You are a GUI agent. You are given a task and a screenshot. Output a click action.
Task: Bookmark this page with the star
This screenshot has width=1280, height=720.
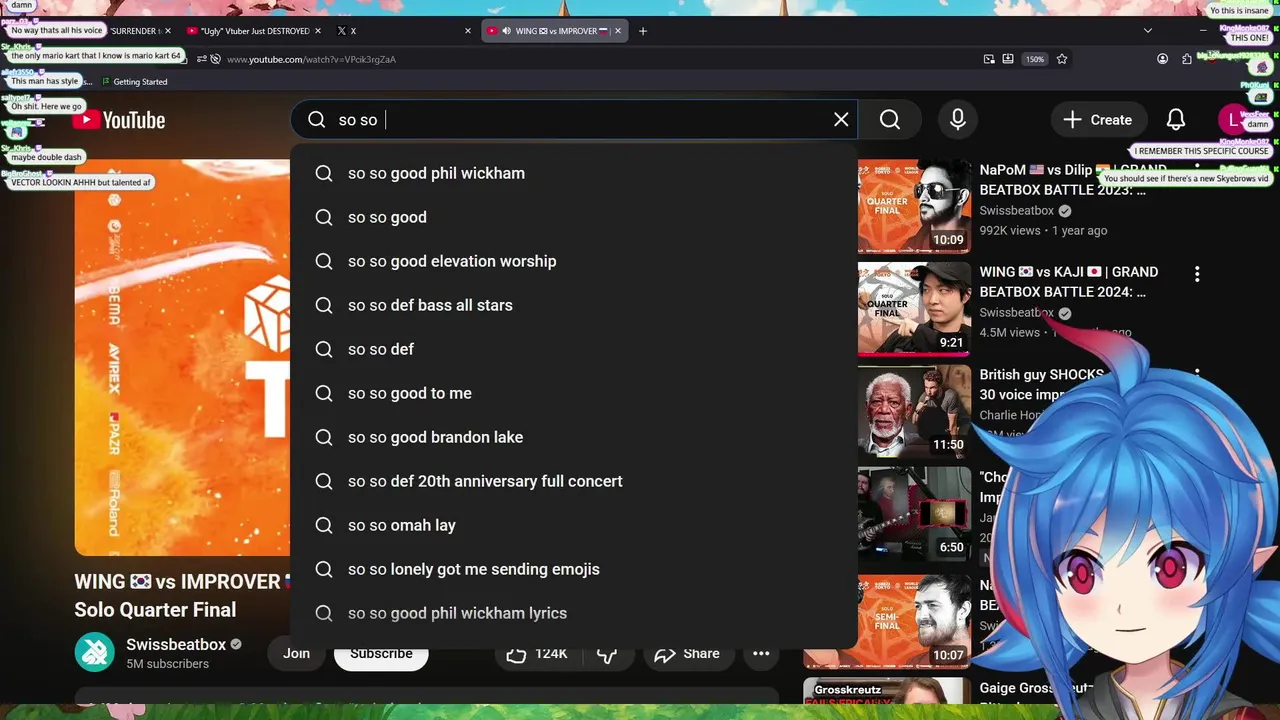coord(1062,59)
